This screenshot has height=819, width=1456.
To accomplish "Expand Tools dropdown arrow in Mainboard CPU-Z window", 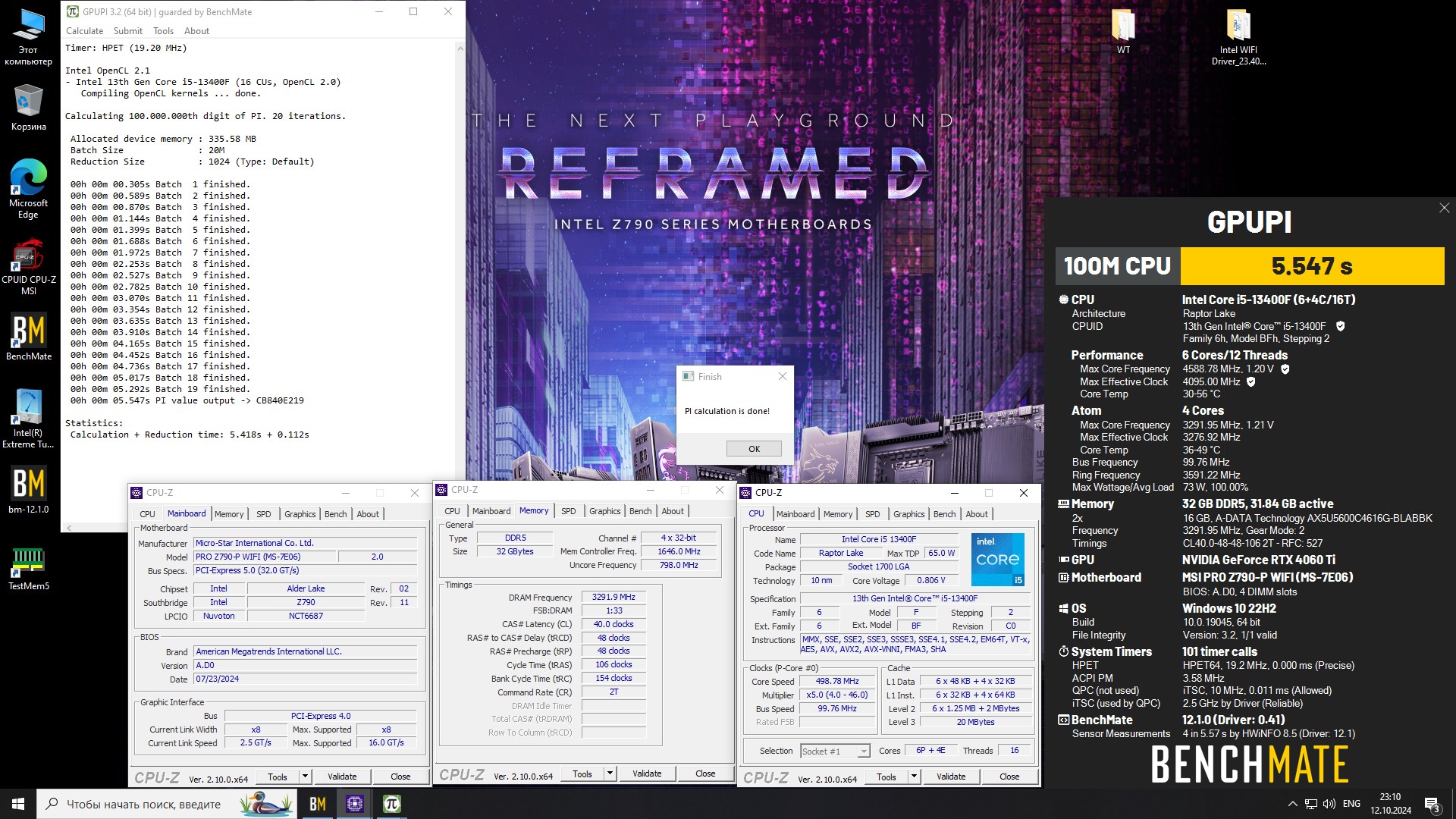I will point(305,777).
